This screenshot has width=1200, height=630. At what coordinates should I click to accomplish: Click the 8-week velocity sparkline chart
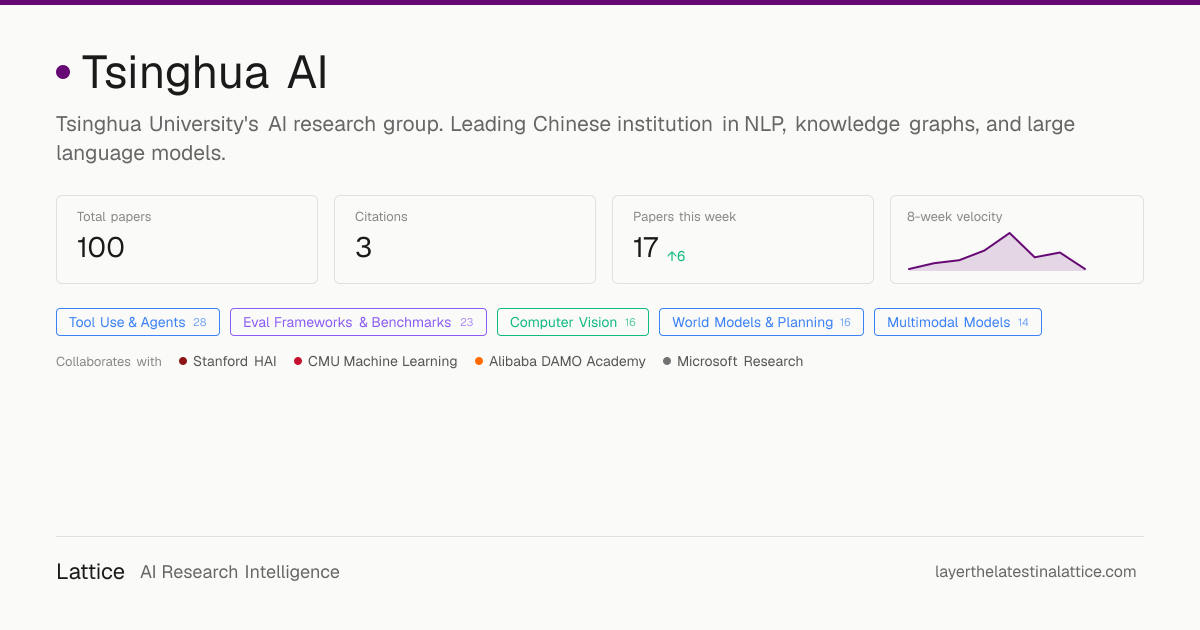click(997, 252)
